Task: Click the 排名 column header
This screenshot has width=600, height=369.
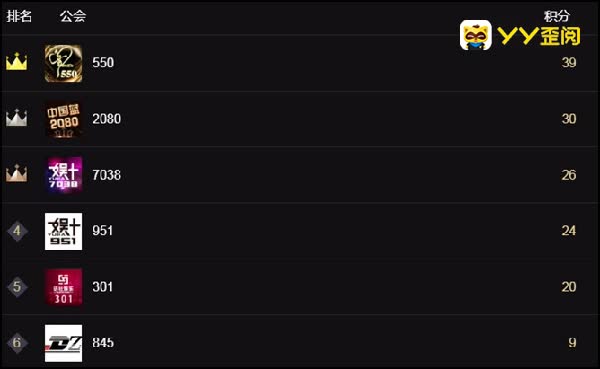Action: 19,16
